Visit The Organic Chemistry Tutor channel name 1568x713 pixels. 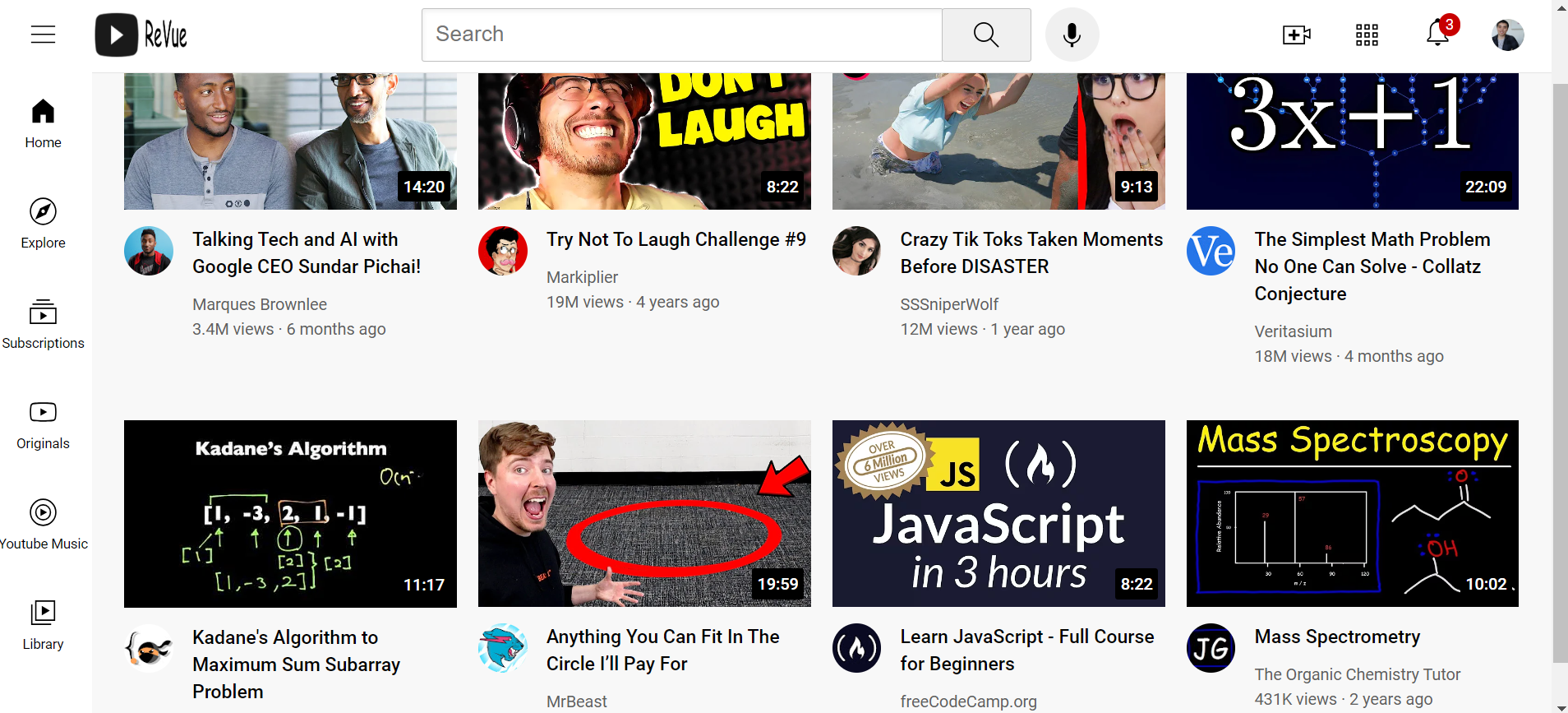(x=1357, y=674)
